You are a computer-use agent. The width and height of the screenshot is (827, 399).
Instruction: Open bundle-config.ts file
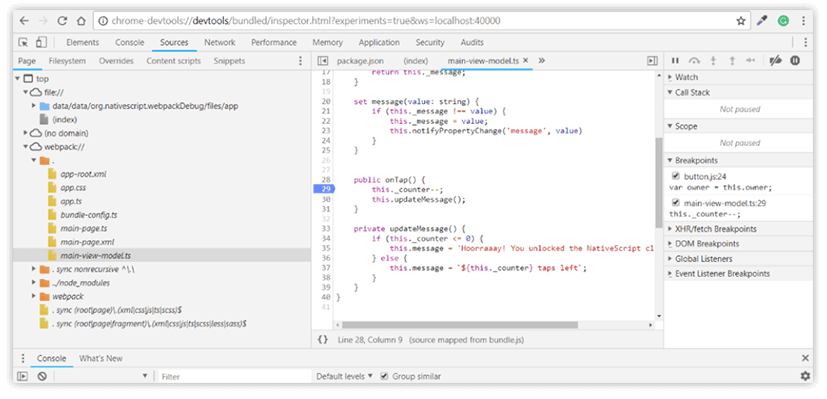[89, 215]
